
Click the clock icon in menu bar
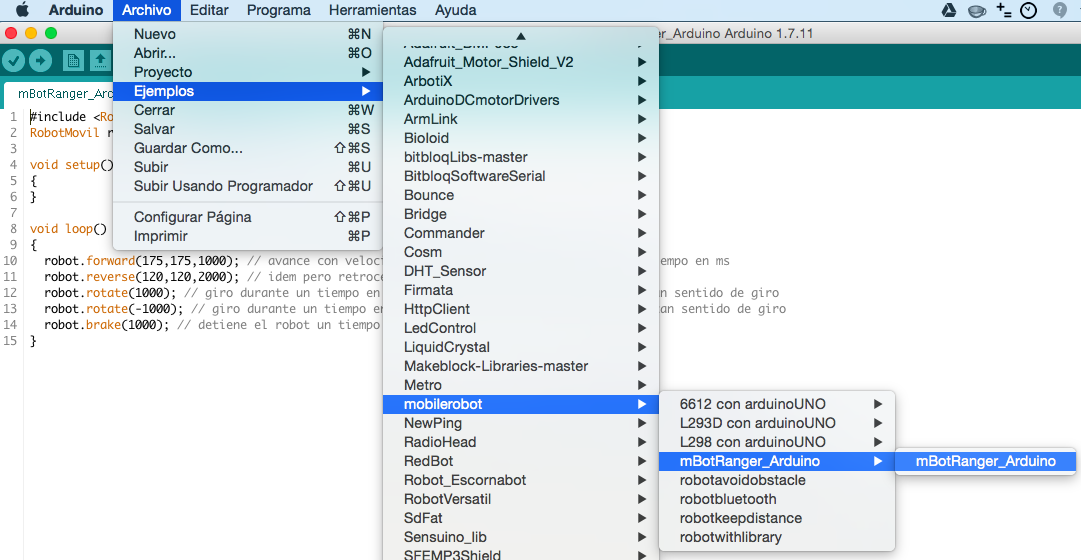pos(1029,10)
